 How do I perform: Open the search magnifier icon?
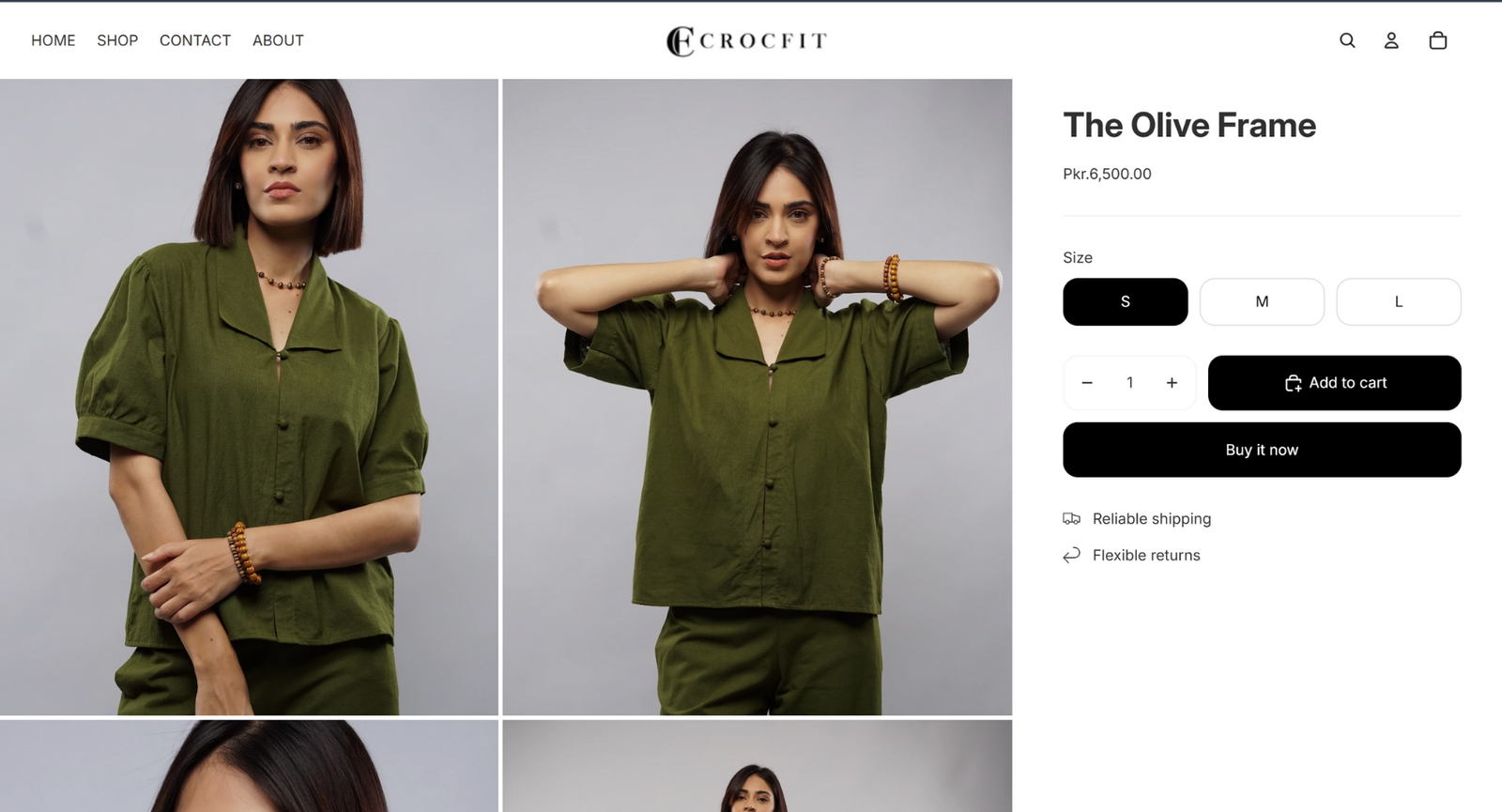pyautogui.click(x=1347, y=40)
